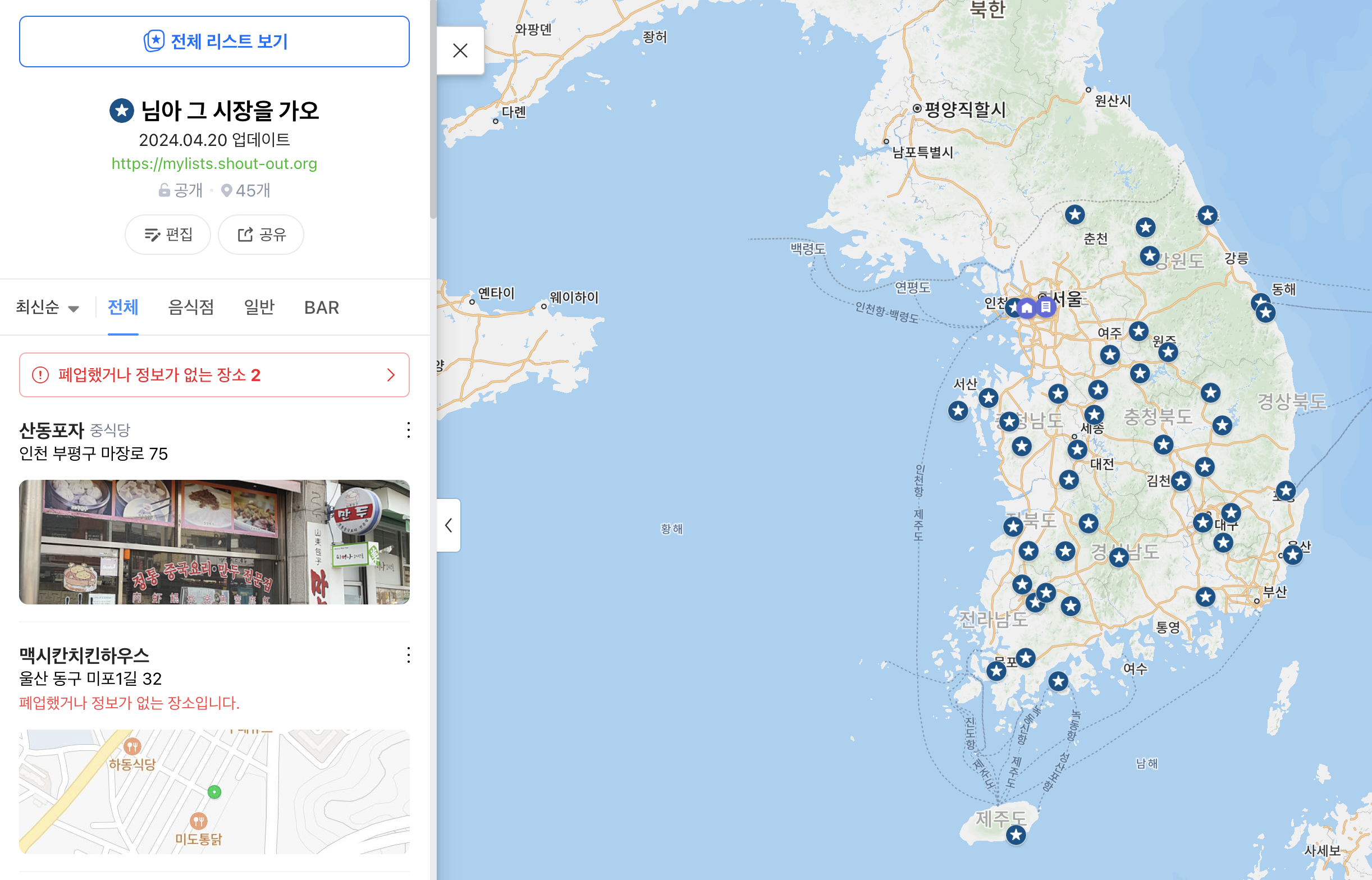Click the list title star icon
The width and height of the screenshot is (1372, 880).
pyautogui.click(x=122, y=111)
